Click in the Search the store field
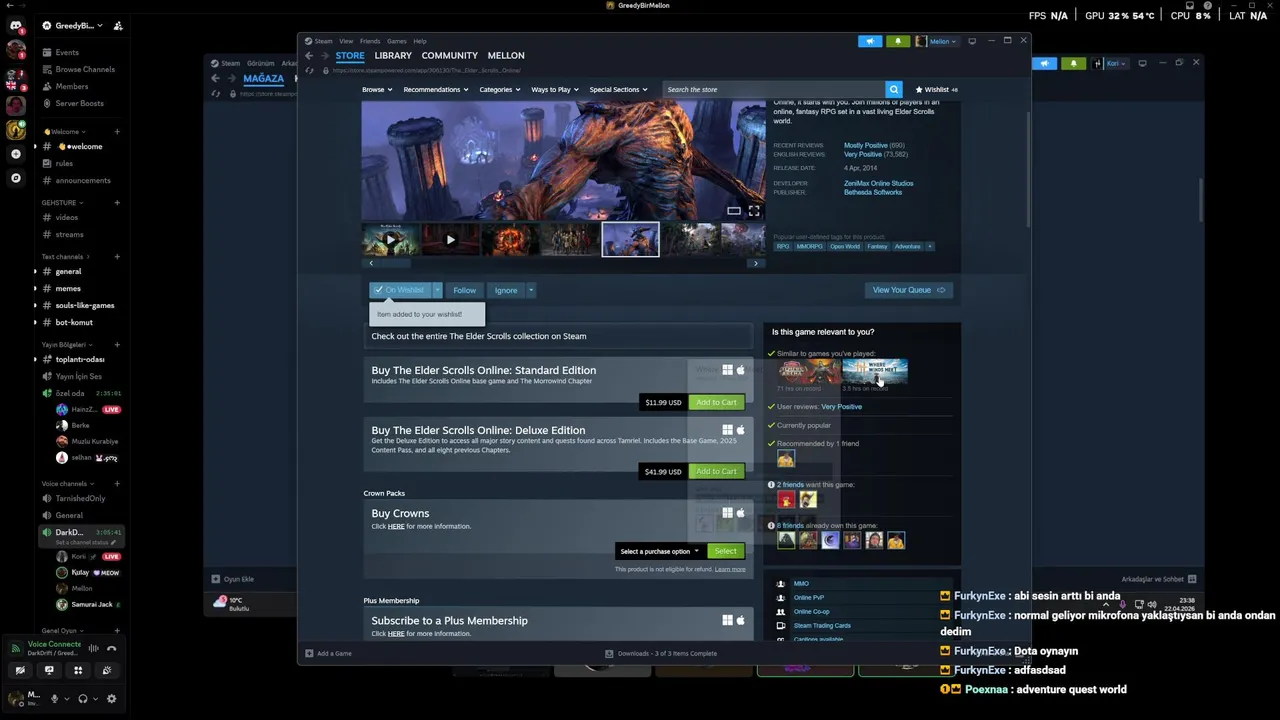 point(773,89)
